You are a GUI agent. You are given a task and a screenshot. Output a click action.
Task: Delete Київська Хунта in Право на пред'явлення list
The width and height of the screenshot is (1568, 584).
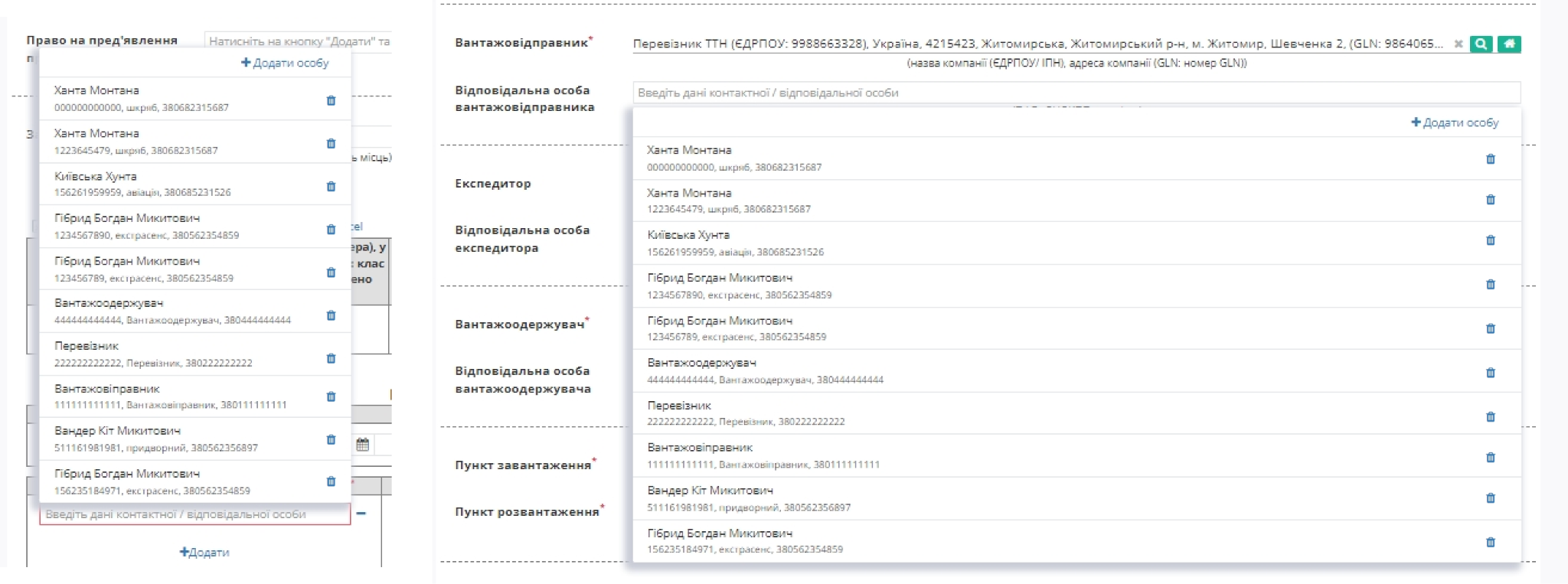tap(331, 186)
